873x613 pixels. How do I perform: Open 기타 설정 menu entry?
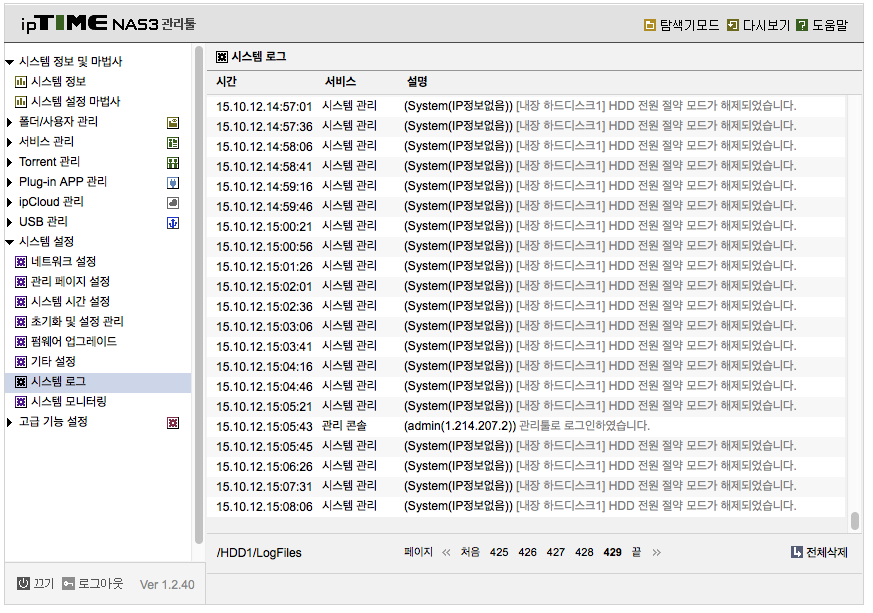pos(53,361)
